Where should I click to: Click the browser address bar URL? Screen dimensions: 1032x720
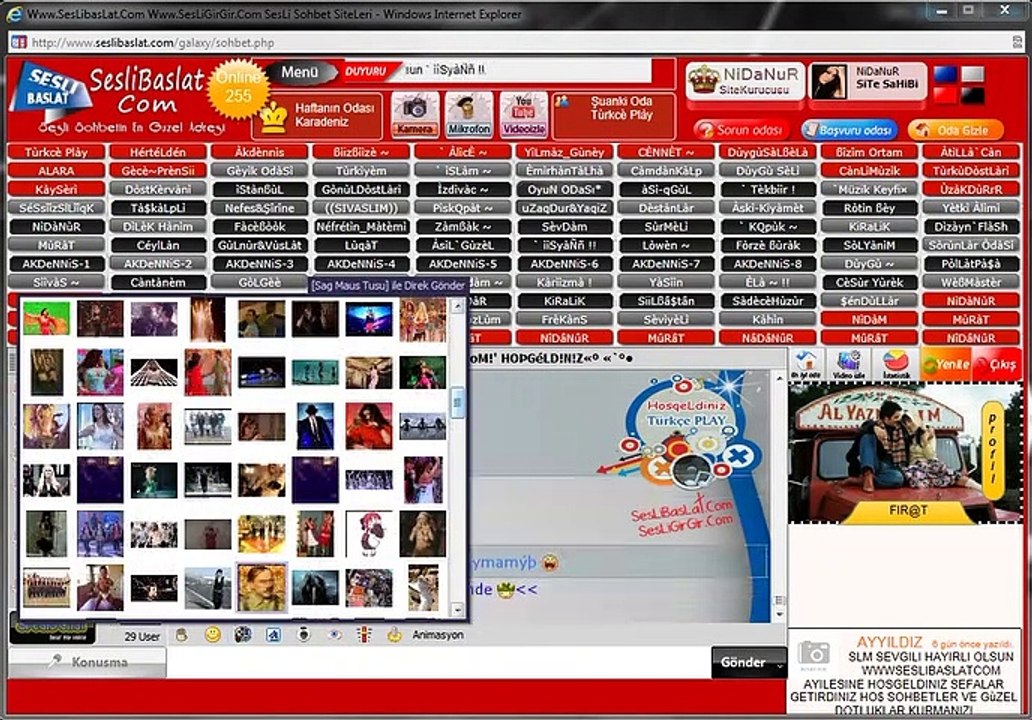[x=153, y=43]
